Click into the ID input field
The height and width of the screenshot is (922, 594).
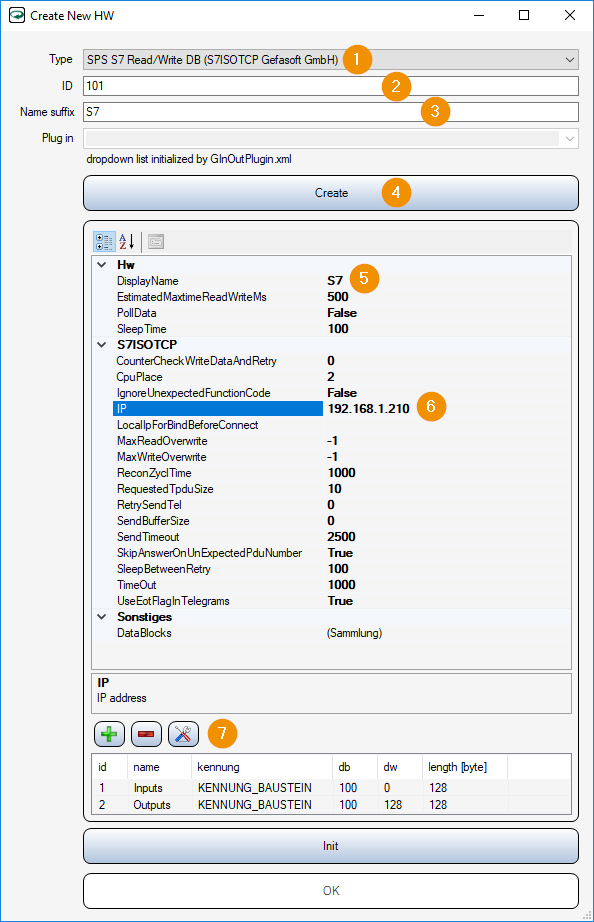[x=331, y=86]
